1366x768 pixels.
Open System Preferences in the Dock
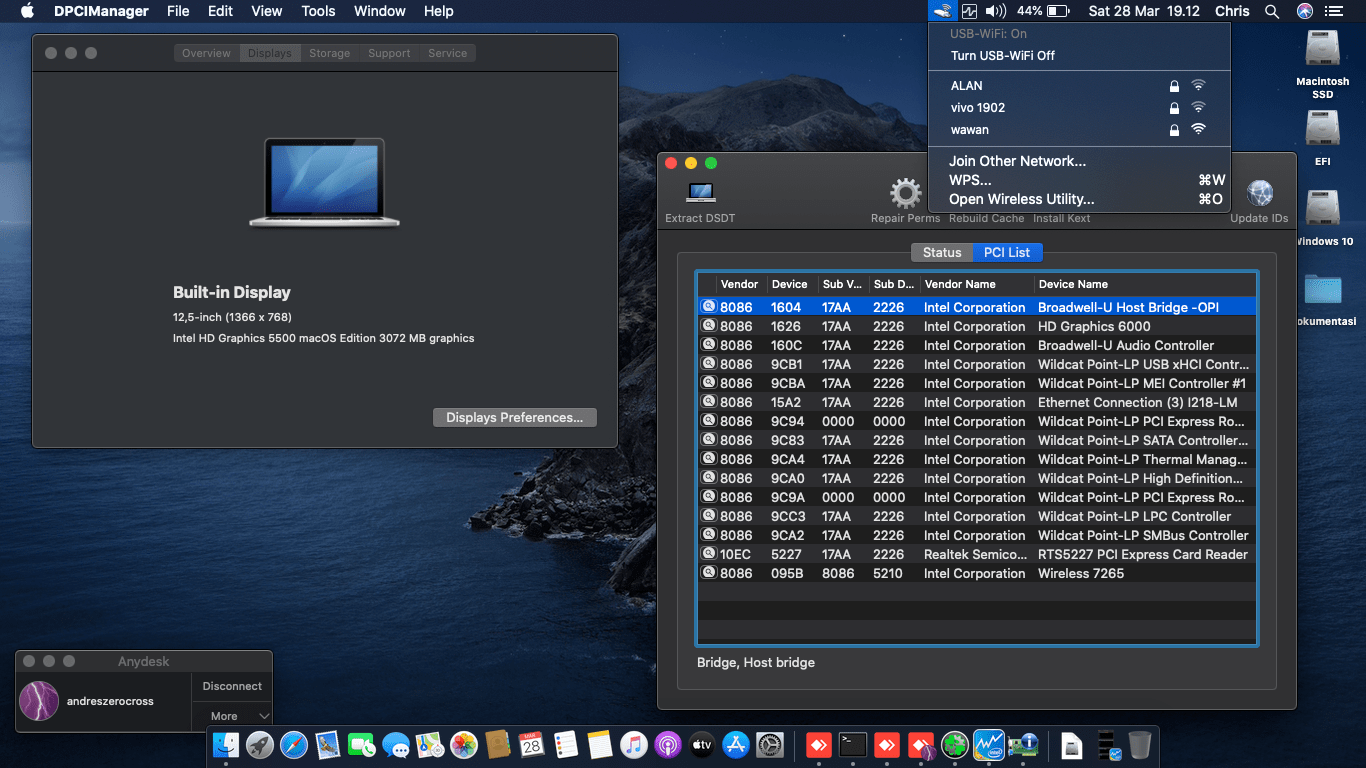[770, 744]
